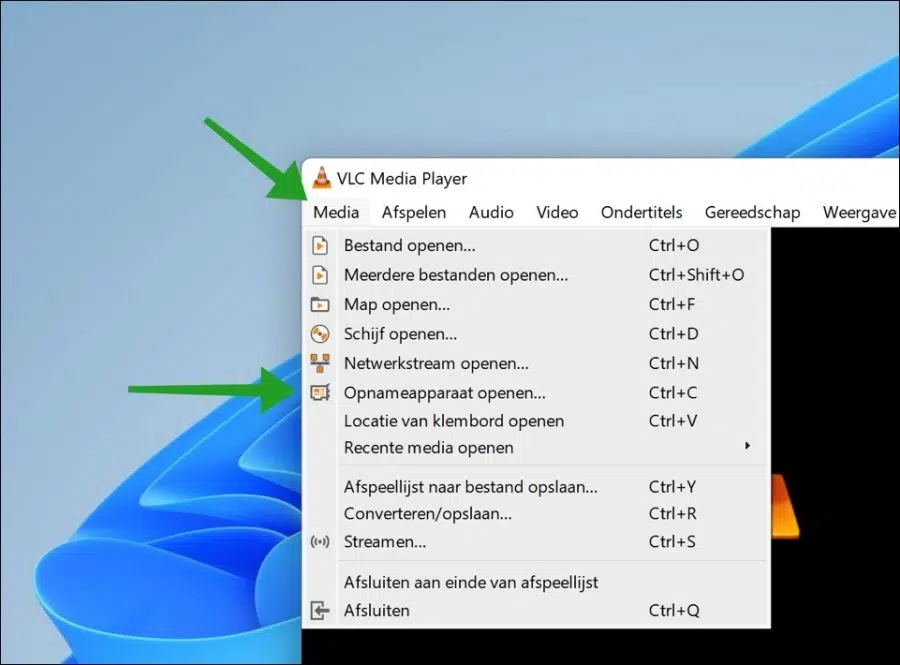900x665 pixels.
Task: Open the Media menu
Action: pos(336,212)
